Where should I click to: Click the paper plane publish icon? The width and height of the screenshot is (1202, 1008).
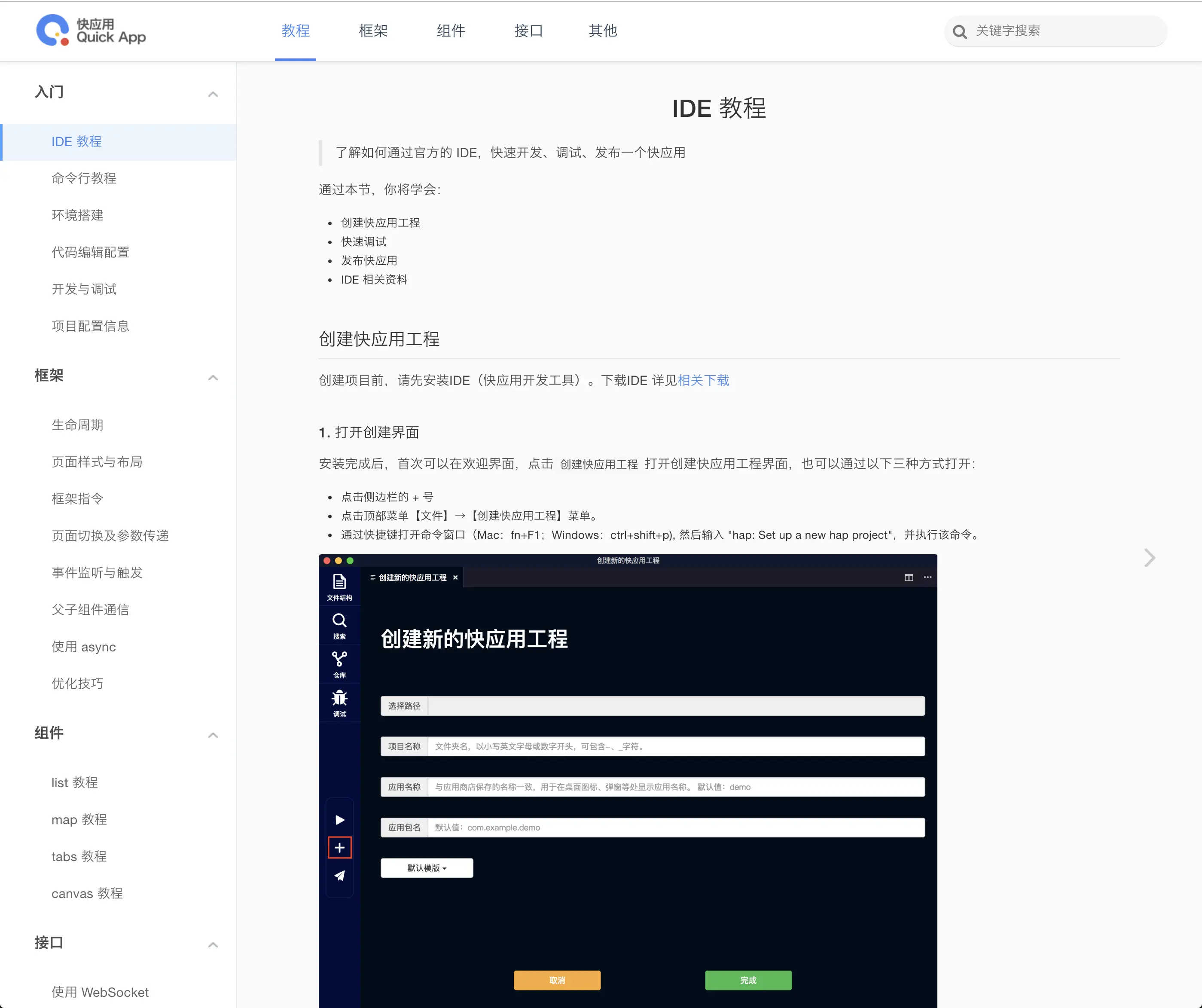coord(339,876)
